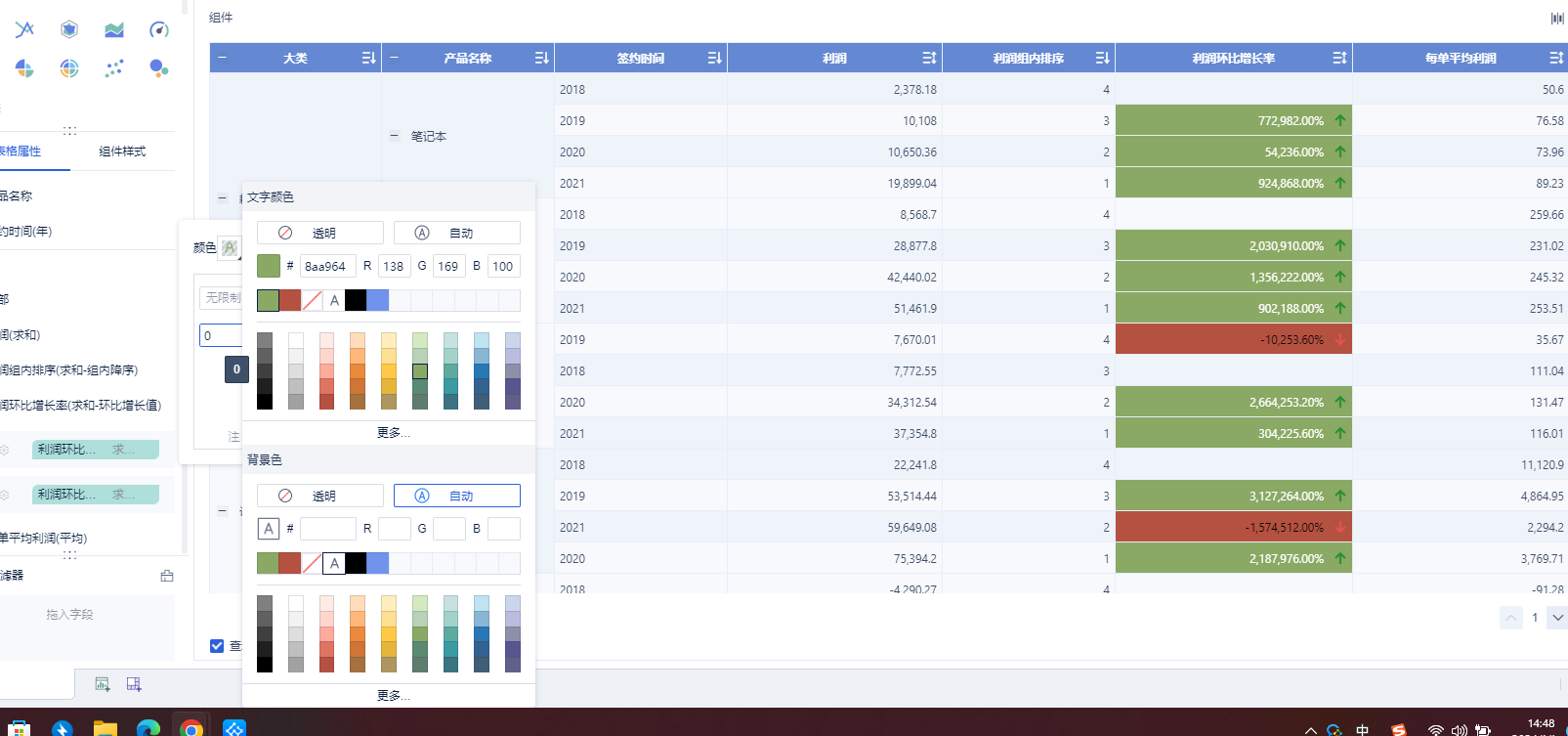Image resolution: width=1568 pixels, height=736 pixels.
Task: Toggle the checkbox below the color panel
Action: coord(217,646)
